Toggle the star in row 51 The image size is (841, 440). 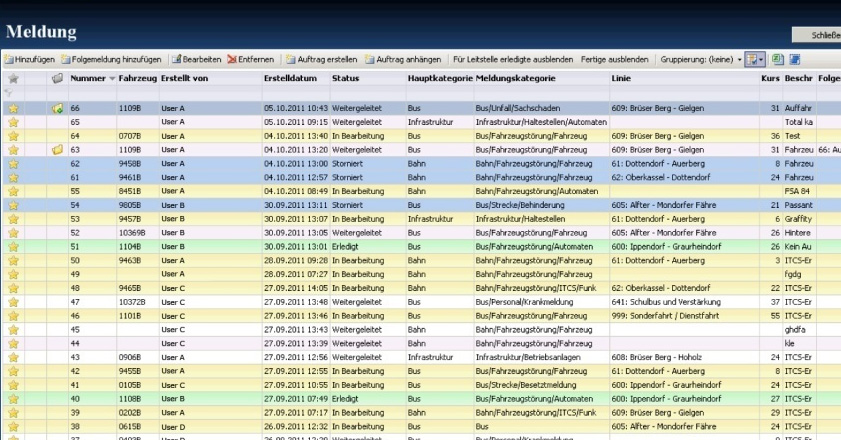tap(13, 247)
